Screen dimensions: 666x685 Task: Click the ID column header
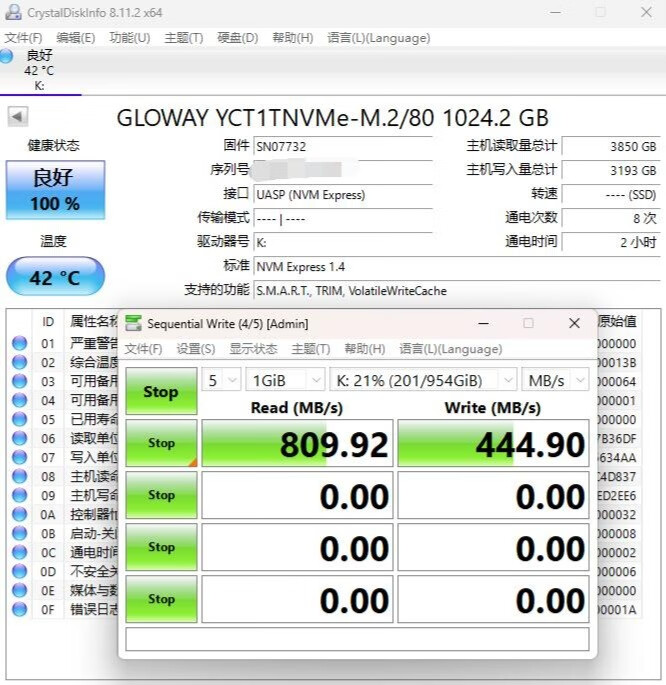click(x=48, y=322)
